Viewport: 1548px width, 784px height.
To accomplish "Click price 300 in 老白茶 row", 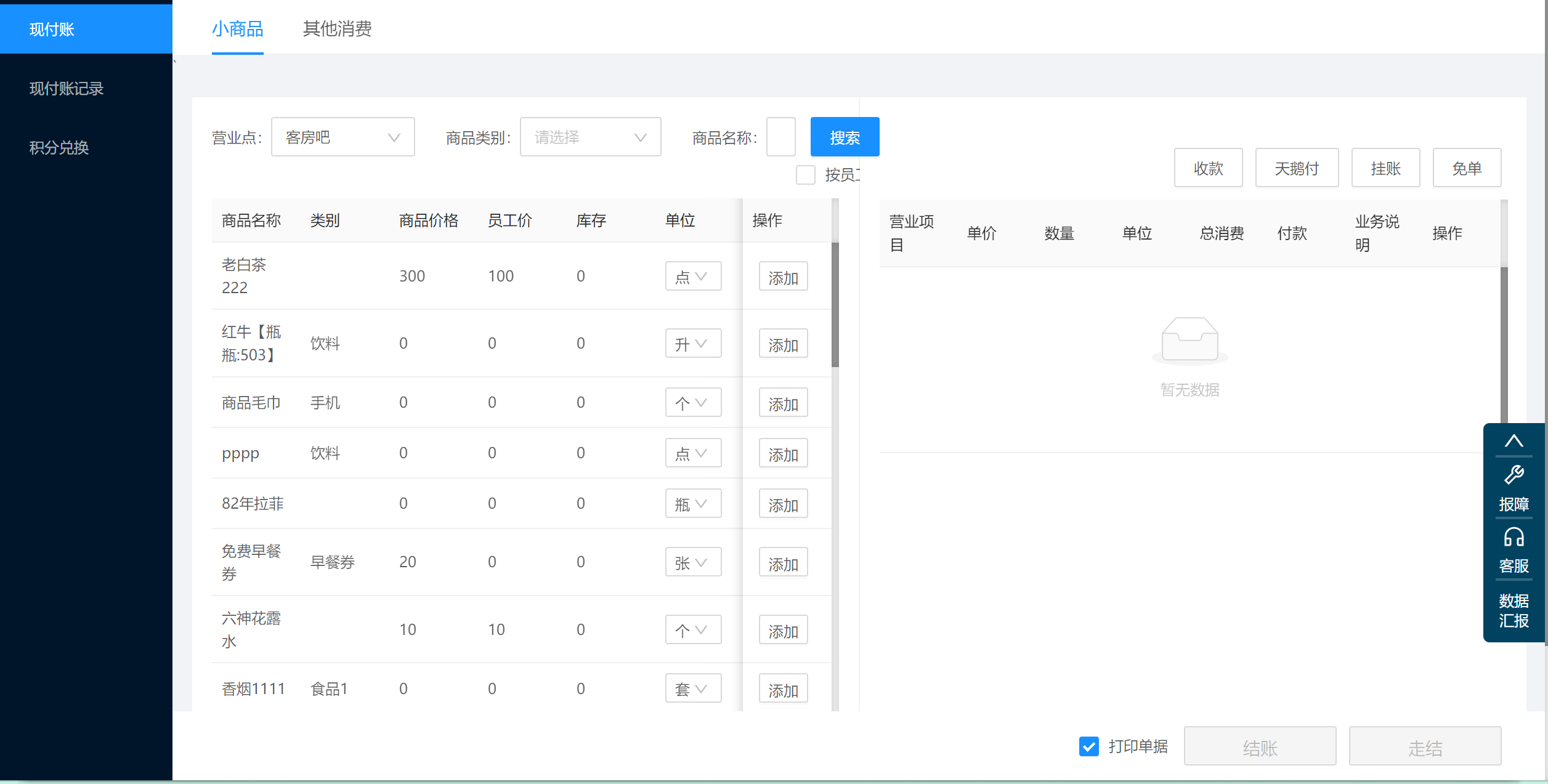I will coord(412,276).
